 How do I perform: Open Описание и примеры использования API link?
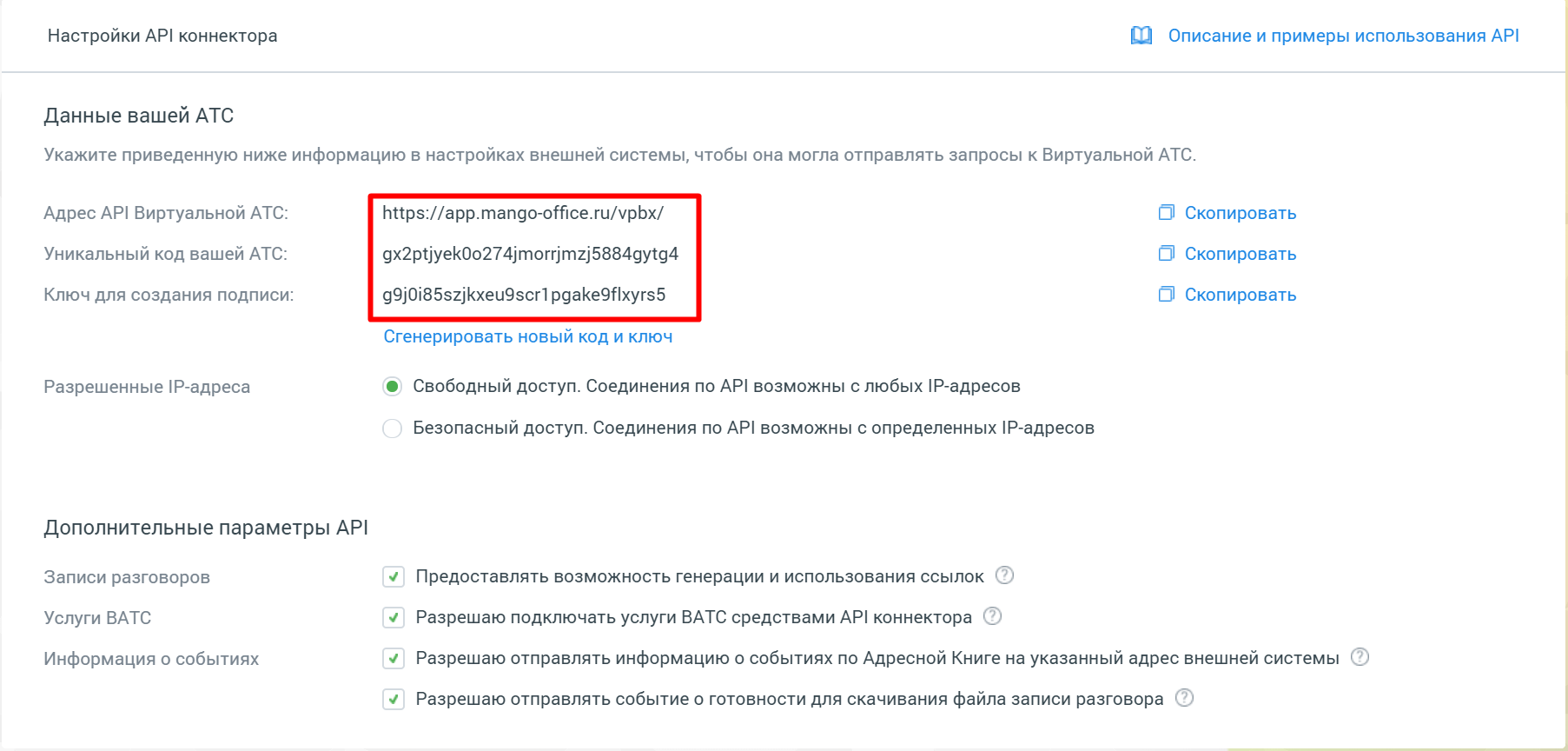[x=1343, y=36]
